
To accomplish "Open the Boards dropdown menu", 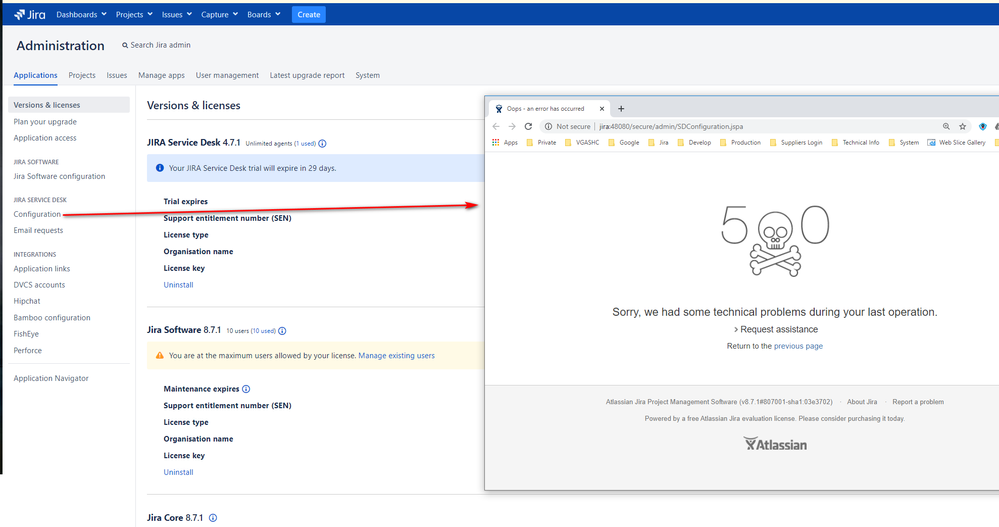I will point(264,15).
